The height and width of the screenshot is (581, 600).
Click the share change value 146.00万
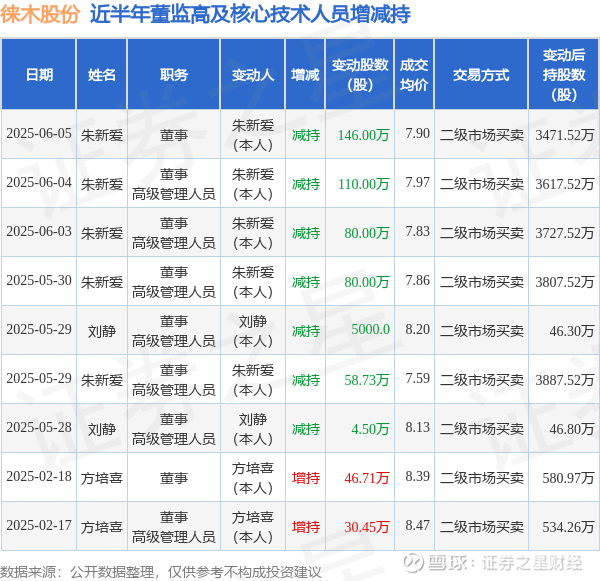pos(364,135)
